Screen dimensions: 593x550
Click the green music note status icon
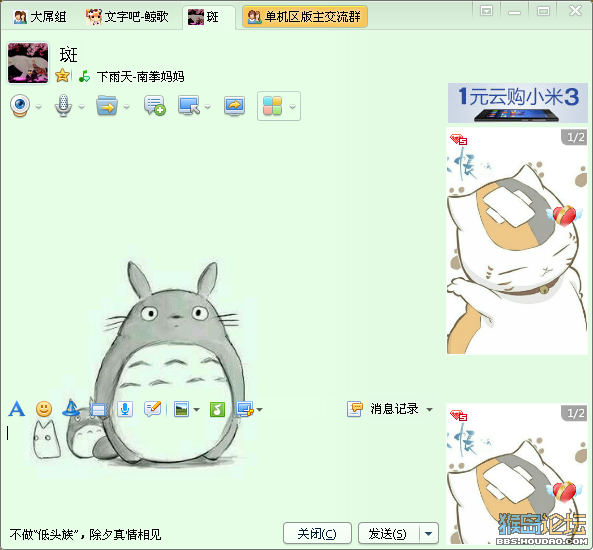(x=84, y=76)
